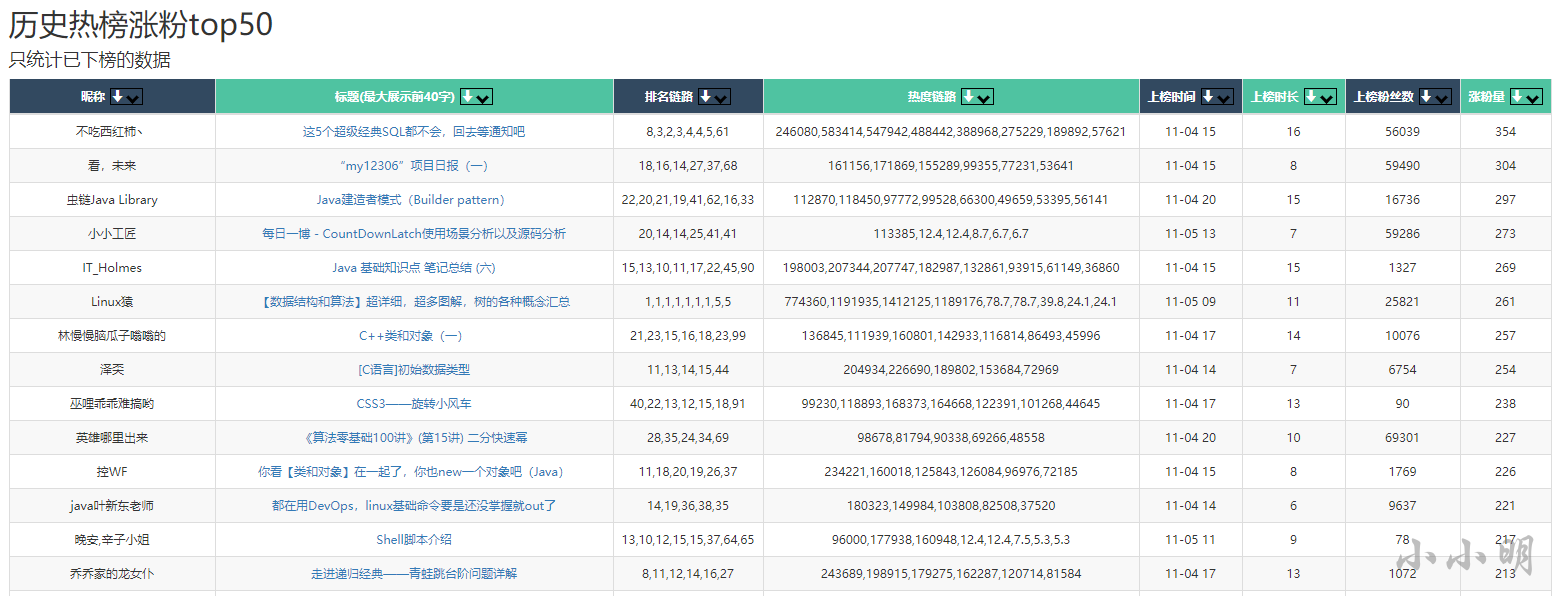Click the heat chain cell 161156,171869,155289,99355,77231,53641
The image size is (1554, 596).
pos(951,166)
